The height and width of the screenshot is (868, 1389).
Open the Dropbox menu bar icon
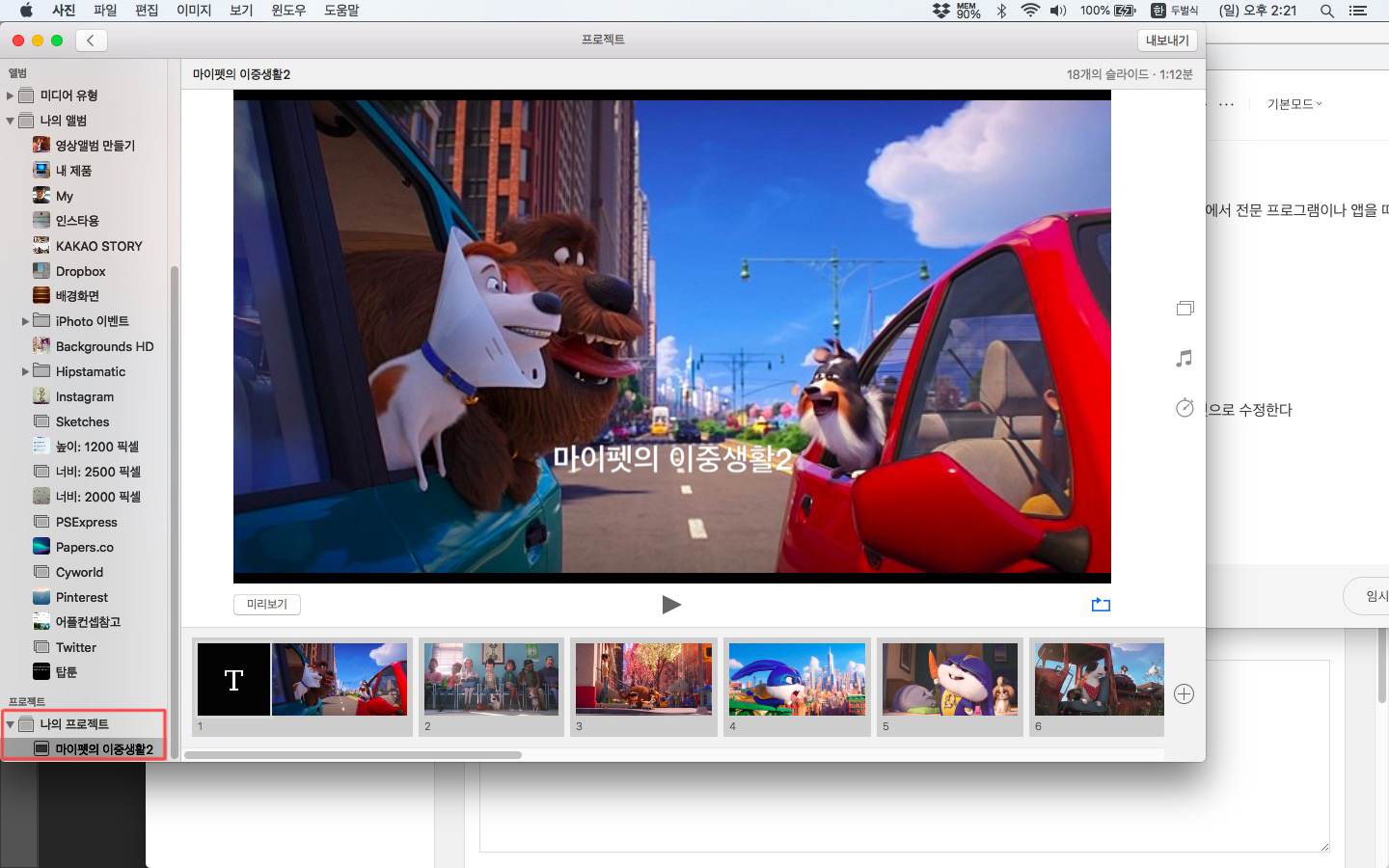pos(940,11)
